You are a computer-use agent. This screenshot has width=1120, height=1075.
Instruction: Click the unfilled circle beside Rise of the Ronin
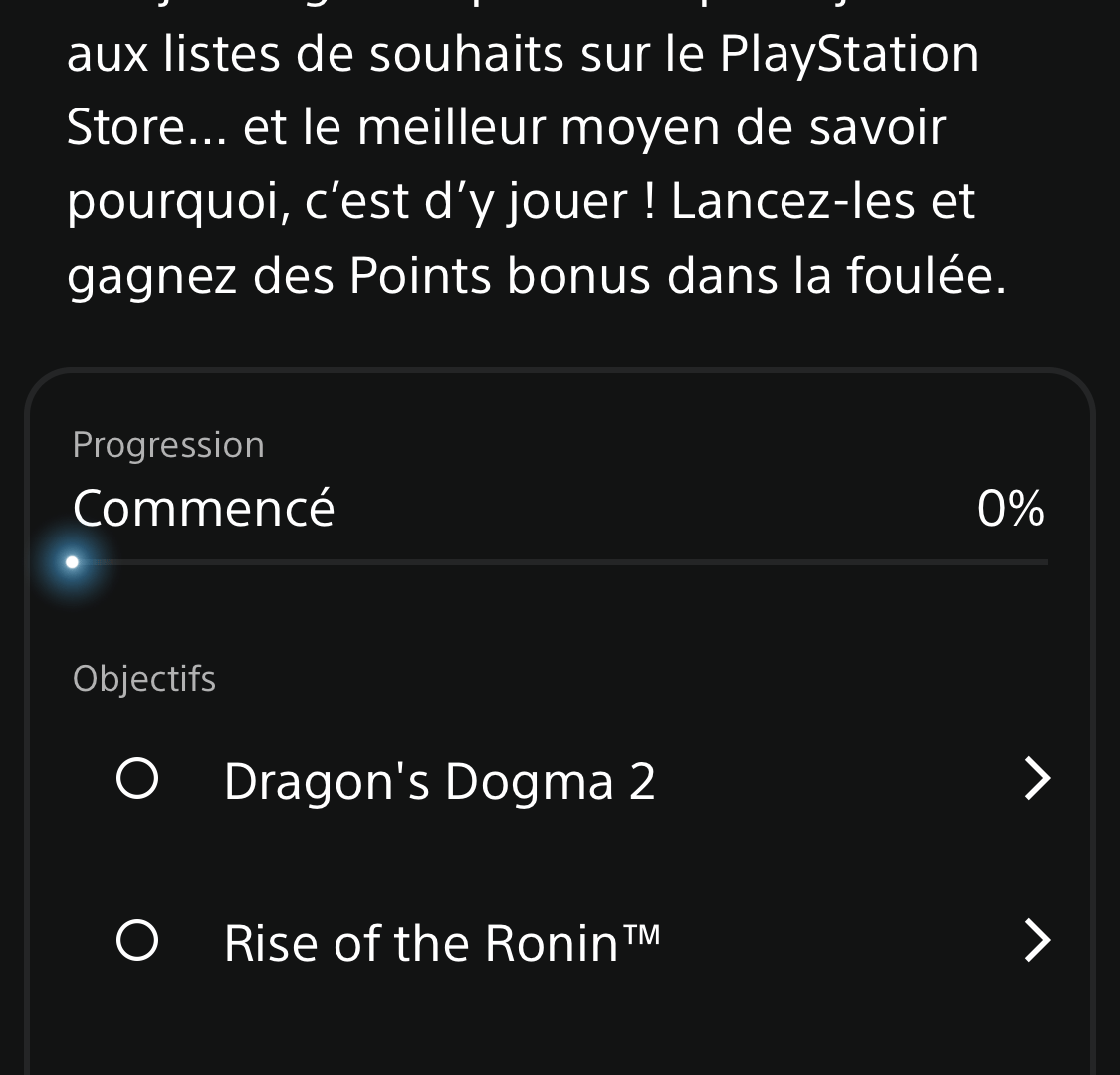pyautogui.click(x=137, y=940)
